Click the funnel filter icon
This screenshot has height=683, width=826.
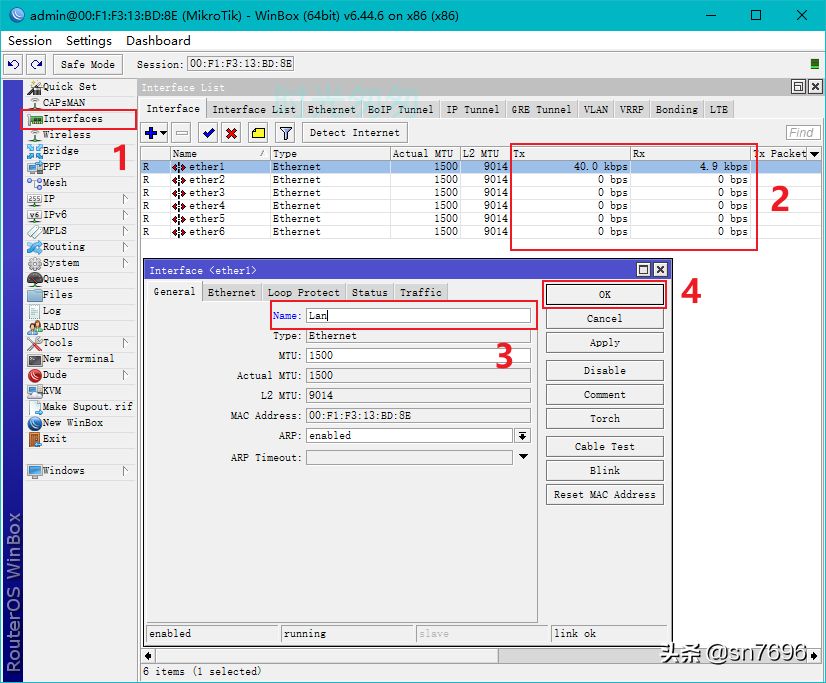[x=286, y=133]
